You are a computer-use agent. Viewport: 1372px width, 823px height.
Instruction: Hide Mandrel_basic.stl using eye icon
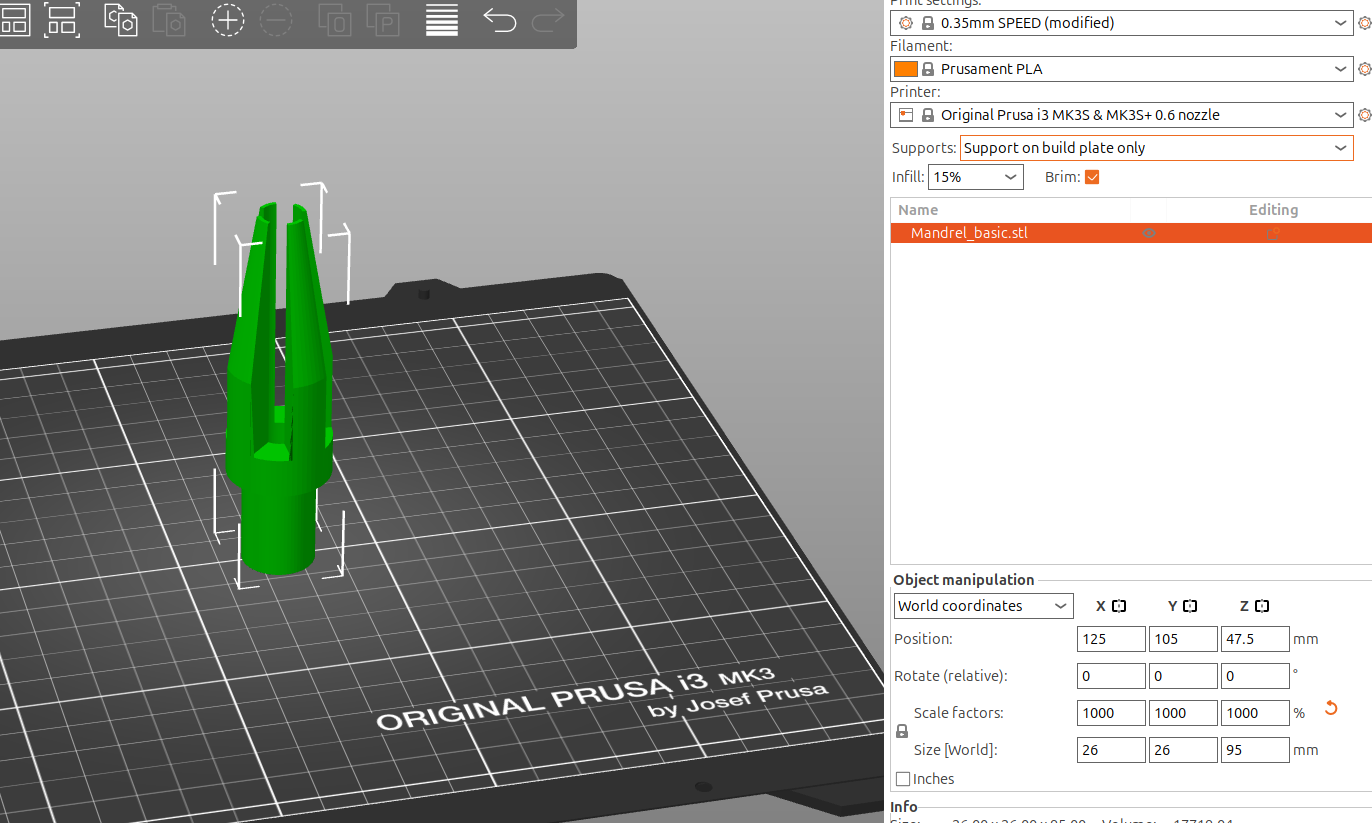tap(1149, 233)
